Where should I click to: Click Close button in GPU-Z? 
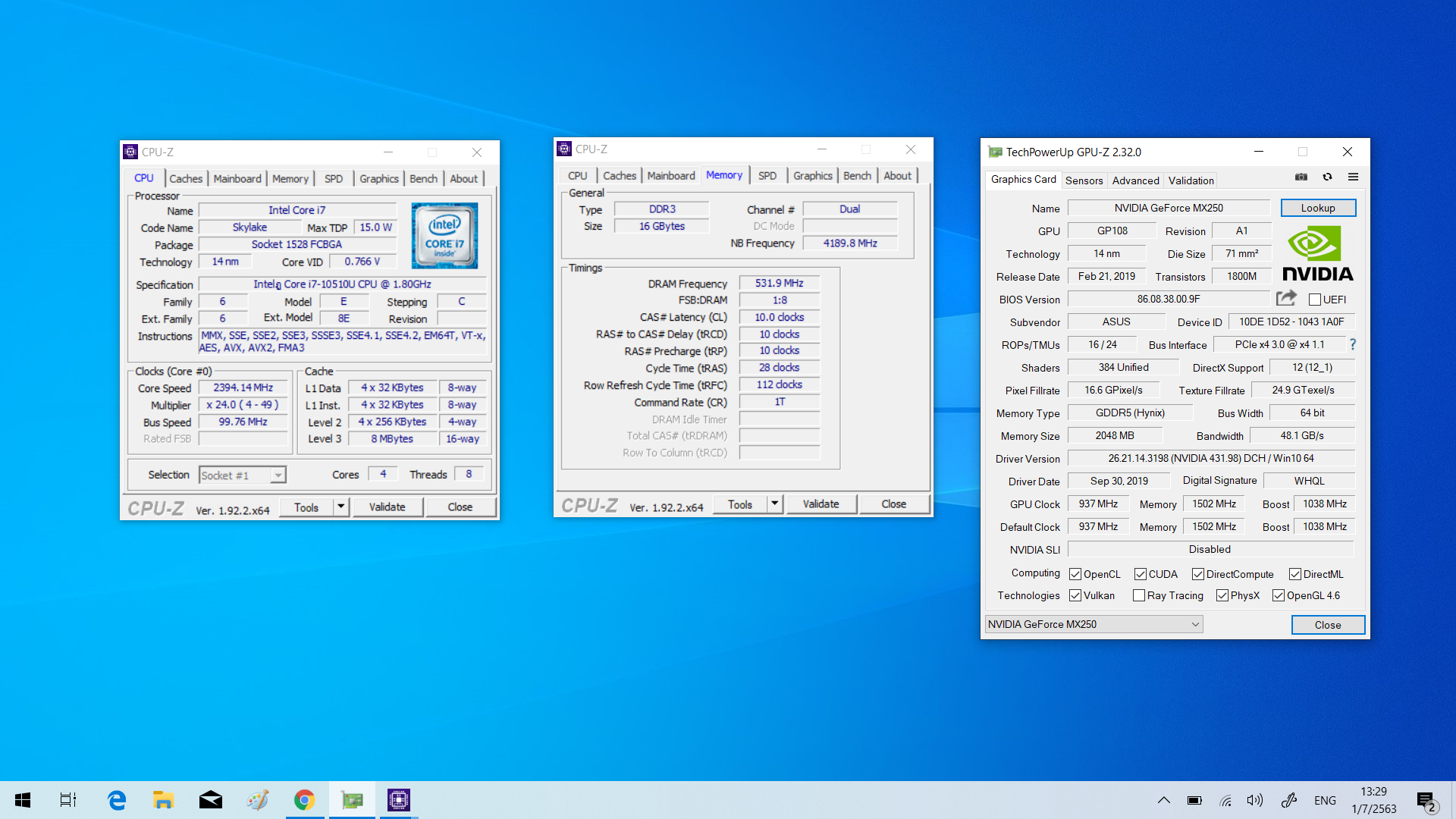coord(1328,625)
